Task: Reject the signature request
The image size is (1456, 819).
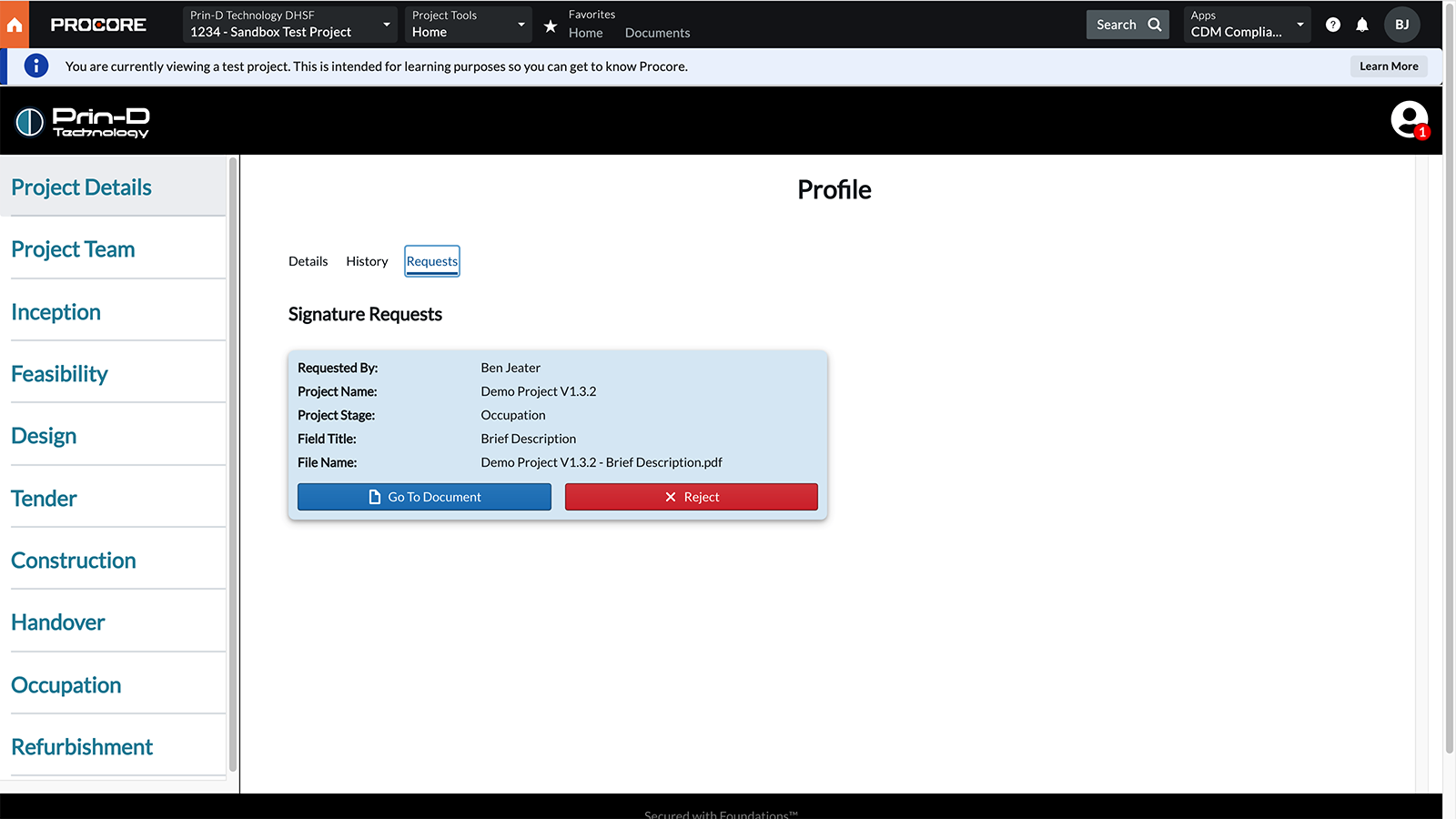Action: 691,497
